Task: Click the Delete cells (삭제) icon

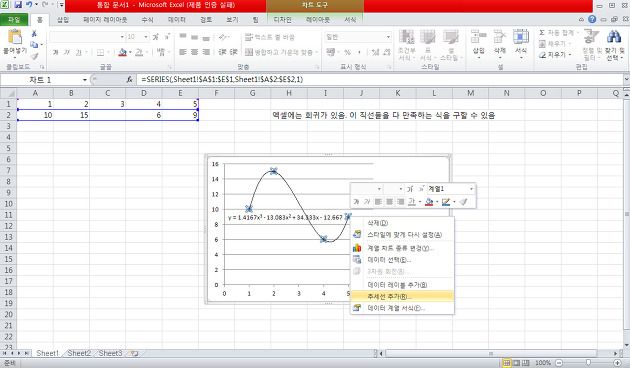Action: [x=499, y=37]
